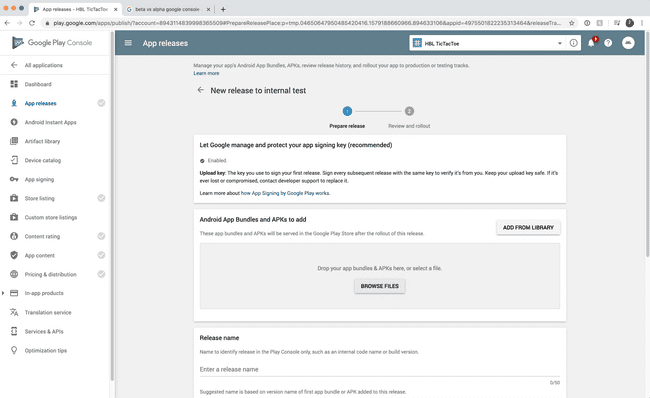The image size is (650, 398).
Task: Select step 2 Review and rollout
Action: pos(409,111)
